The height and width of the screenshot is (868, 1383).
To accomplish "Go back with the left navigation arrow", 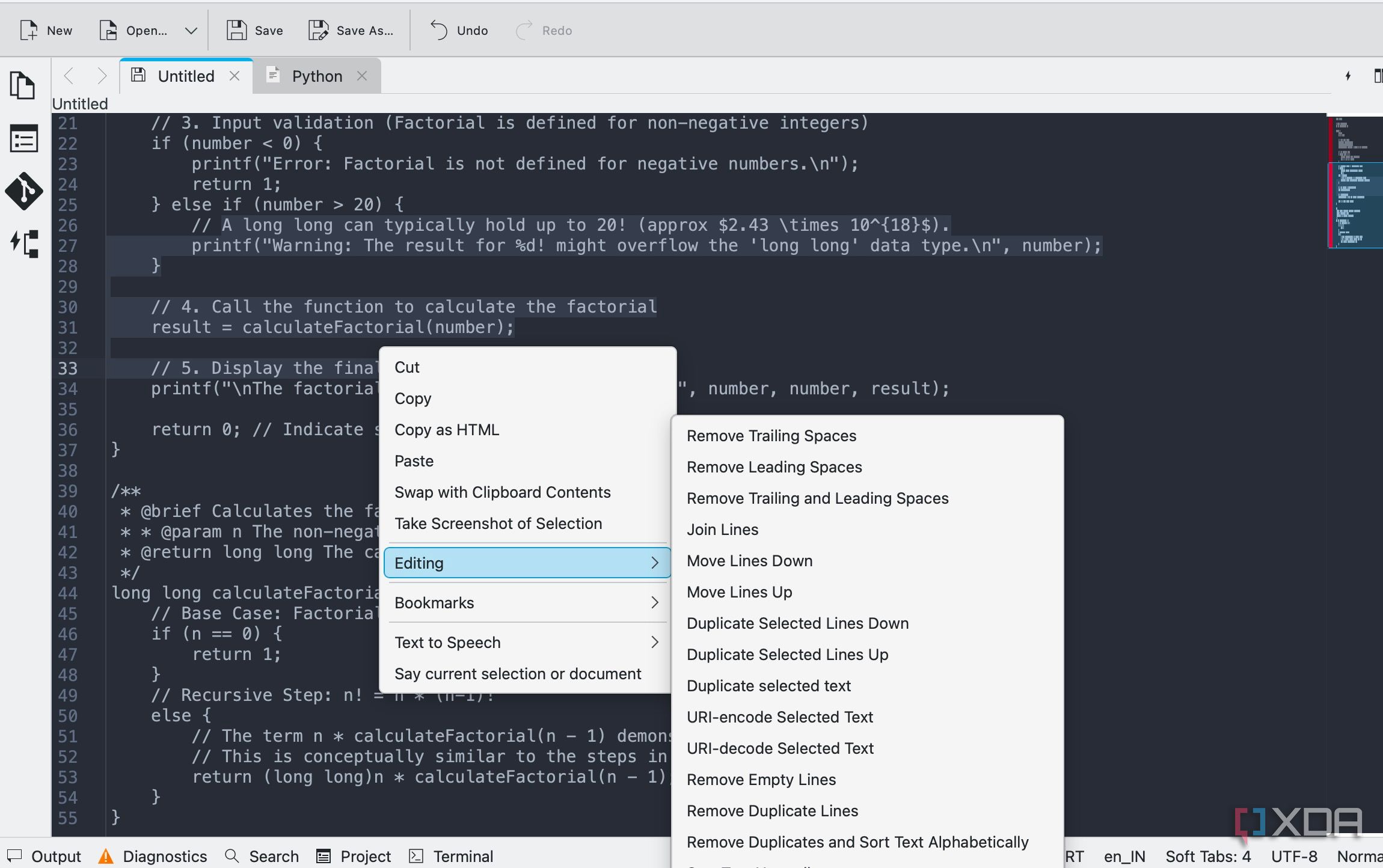I will tap(69, 76).
